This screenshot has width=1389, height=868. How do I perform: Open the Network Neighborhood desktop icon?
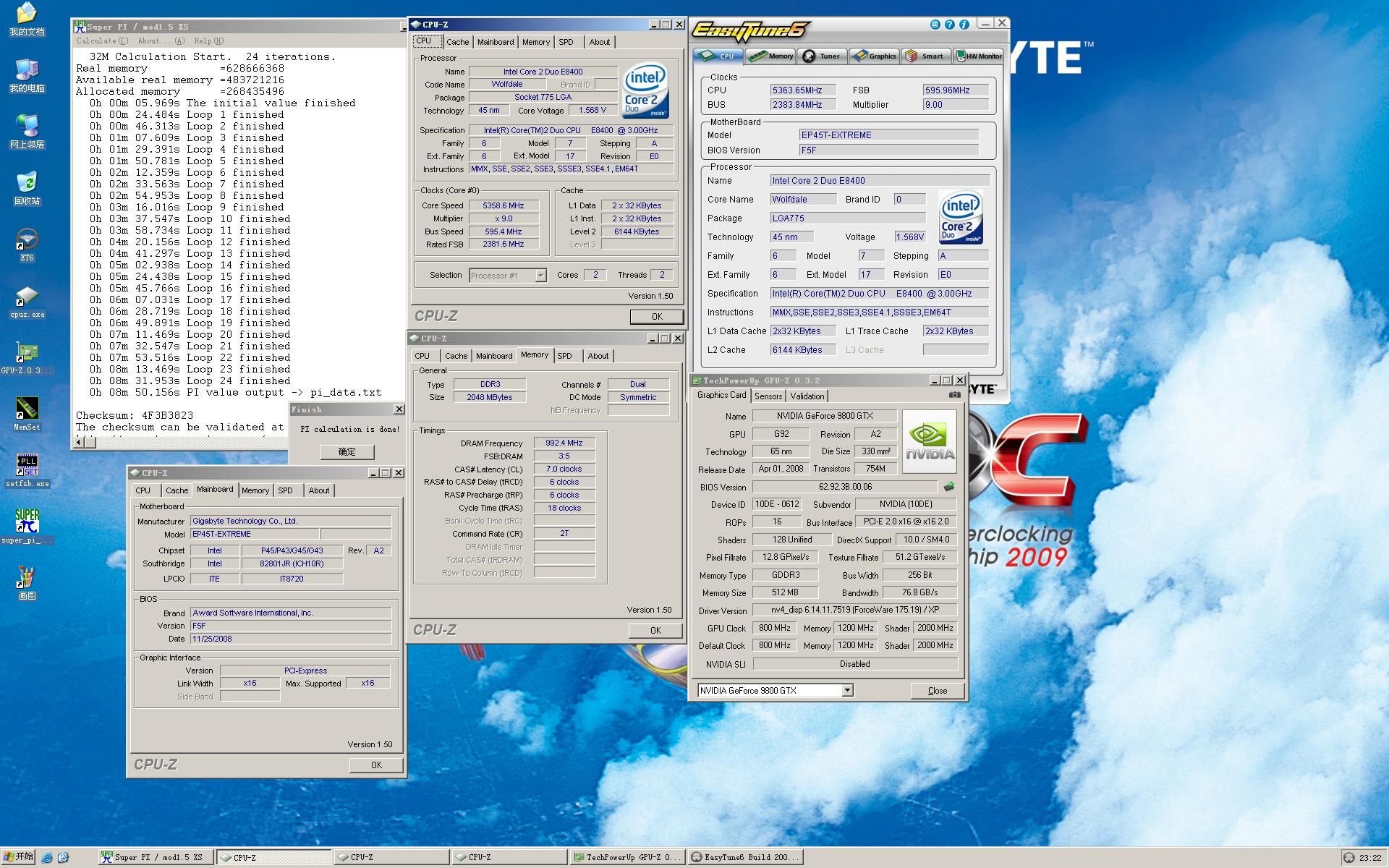pos(27,132)
